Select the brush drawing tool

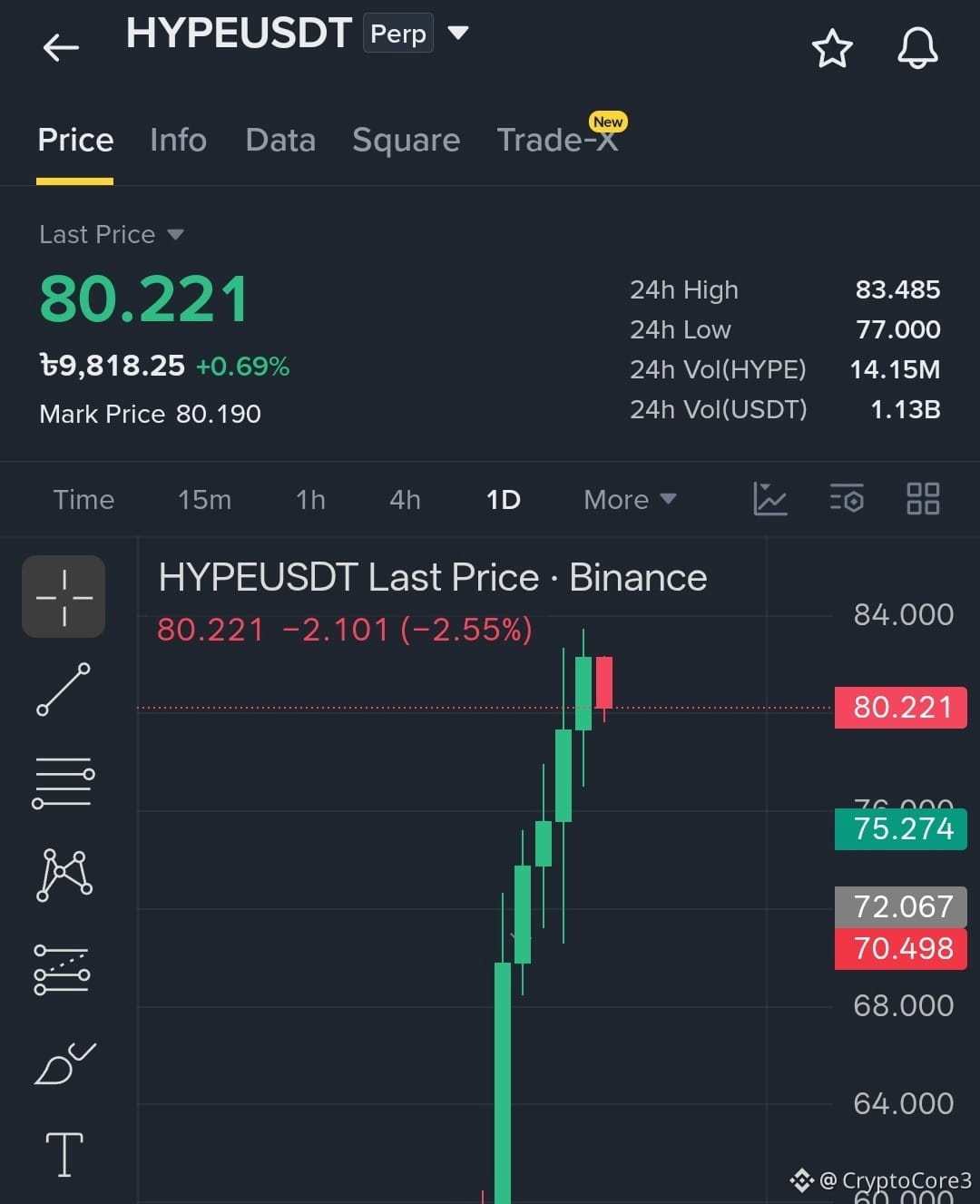64,1062
